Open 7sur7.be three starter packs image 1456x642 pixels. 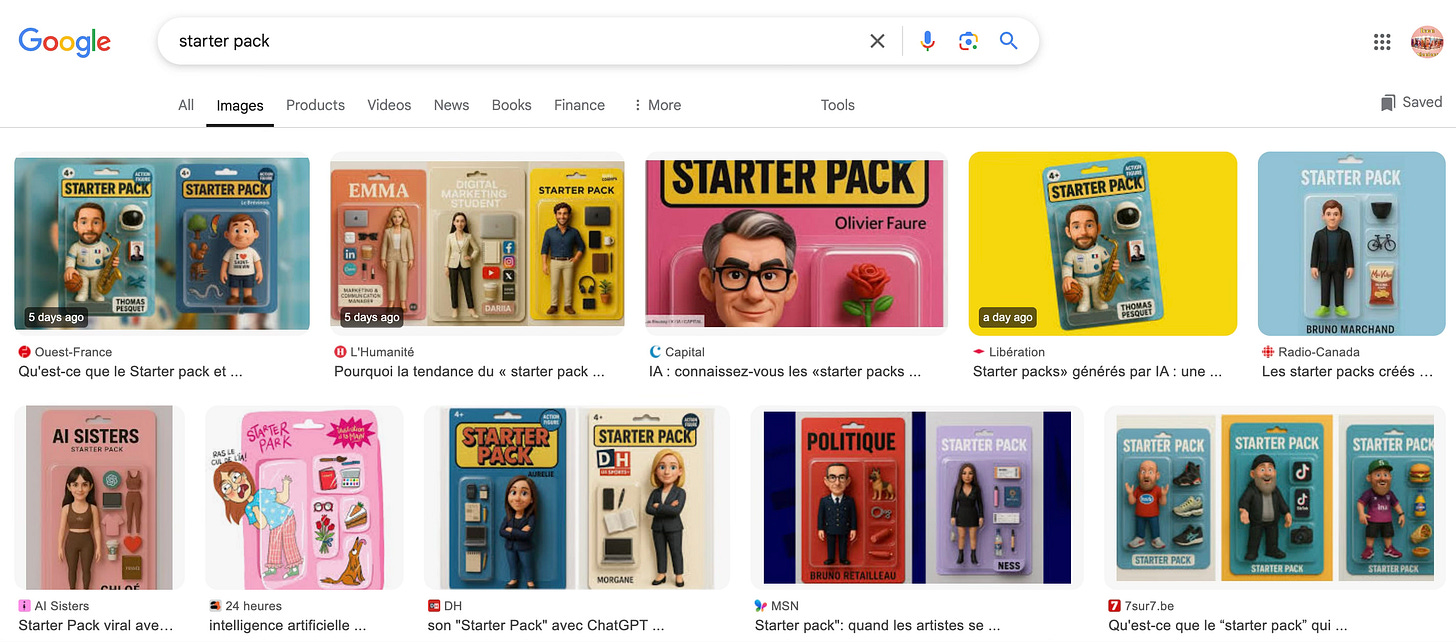[1275, 497]
